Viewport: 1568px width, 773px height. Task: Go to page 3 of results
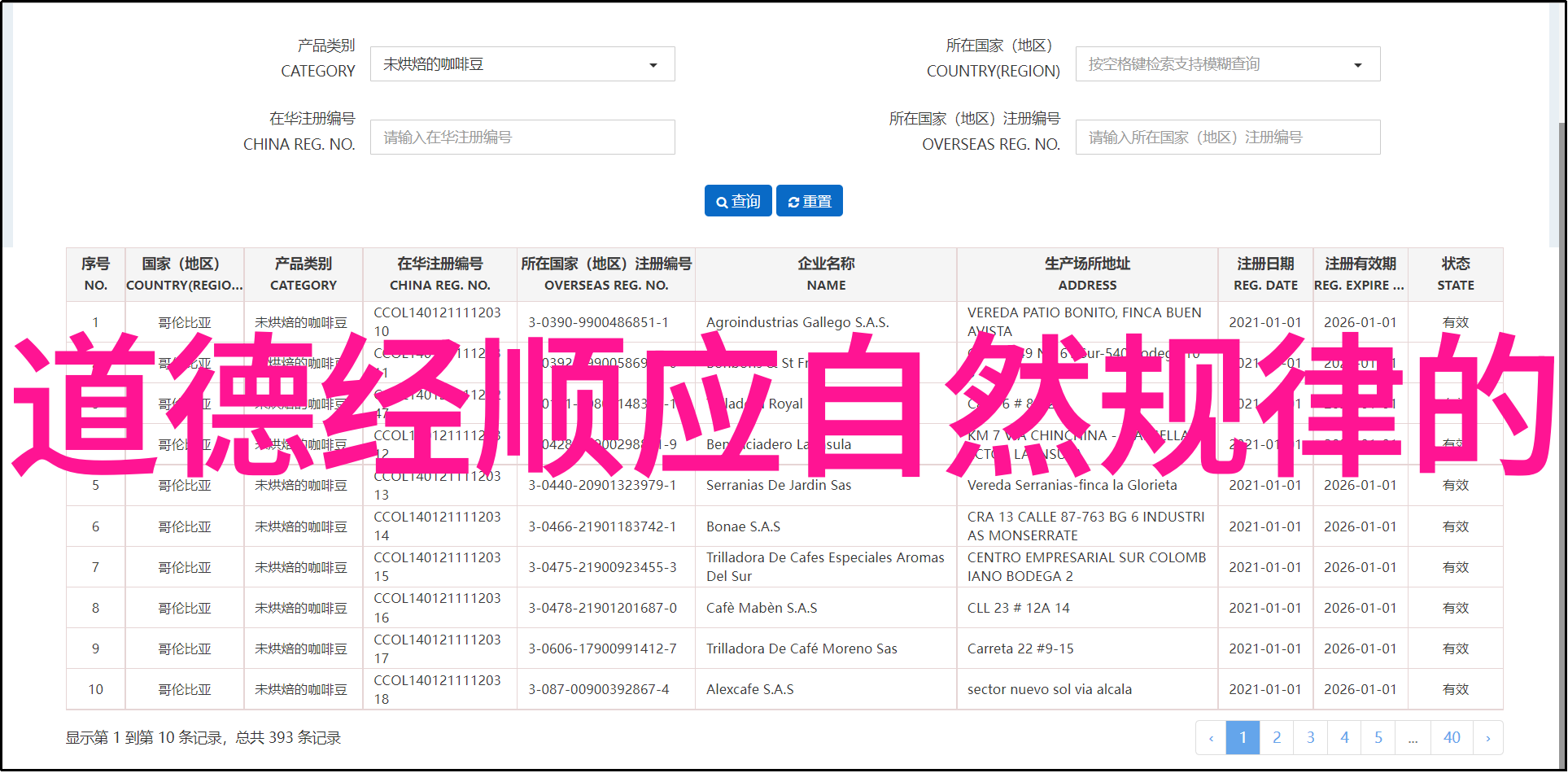pyautogui.click(x=1311, y=738)
